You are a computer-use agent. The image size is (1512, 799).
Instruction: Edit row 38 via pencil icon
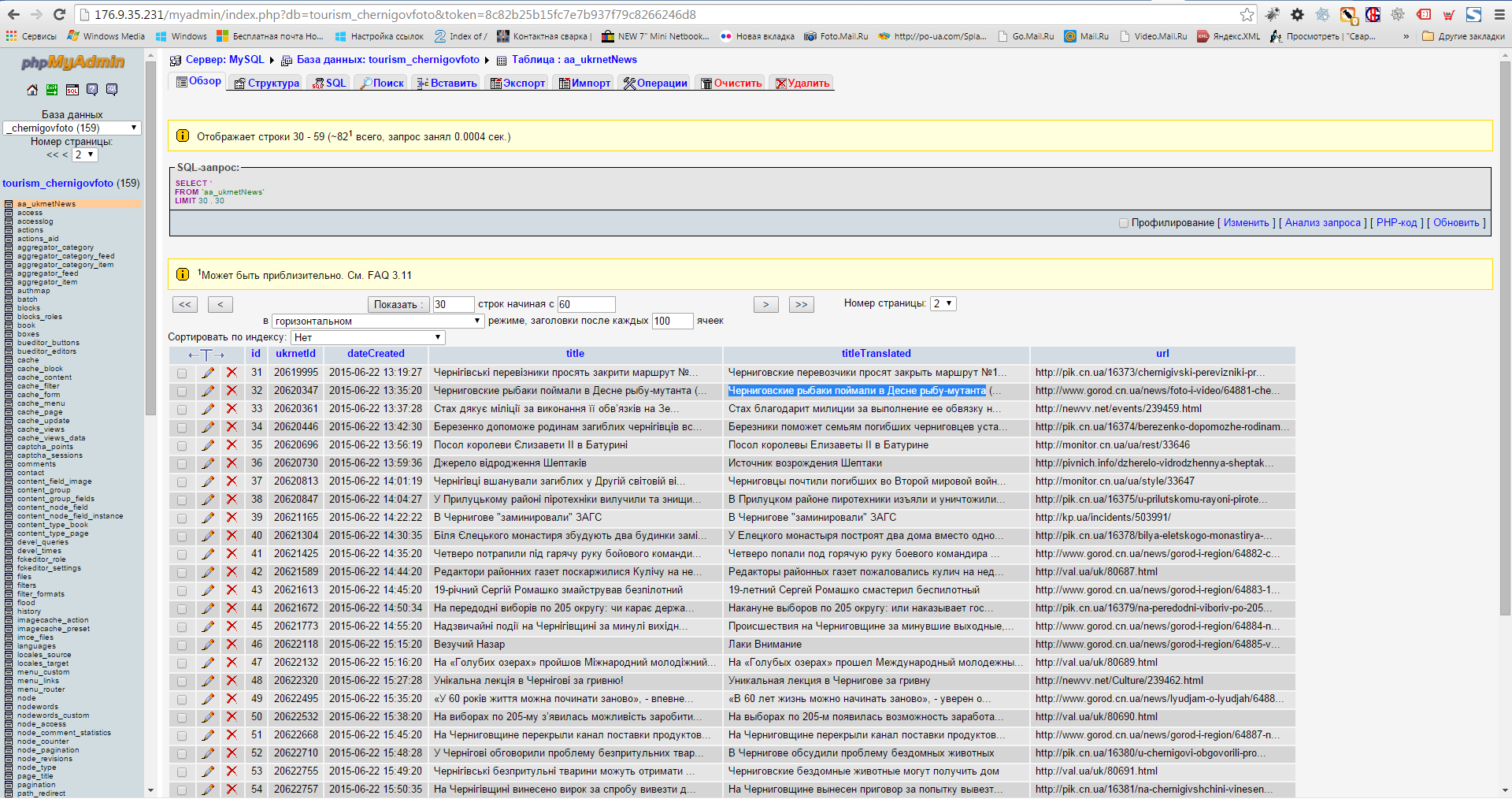coord(208,500)
